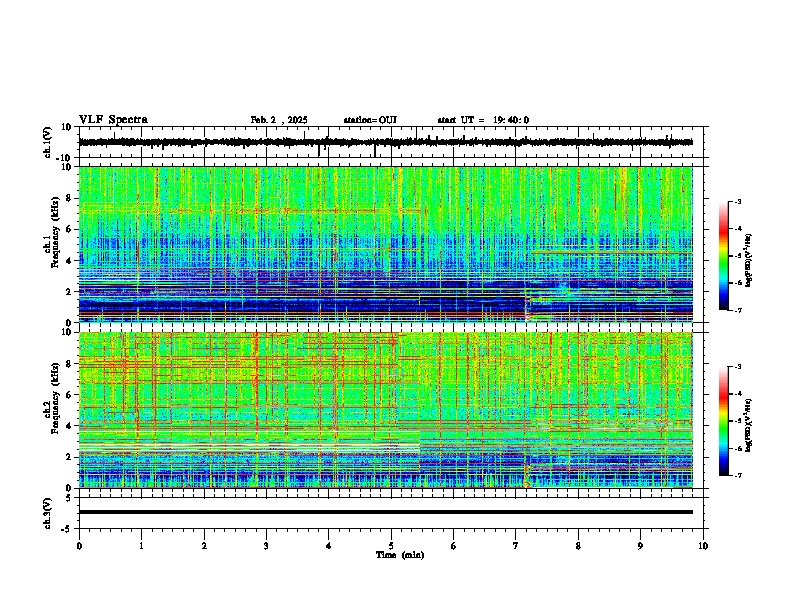
Task: Click the "4" kHz tick on ch.1 spectrogram
Action: (x=70, y=261)
